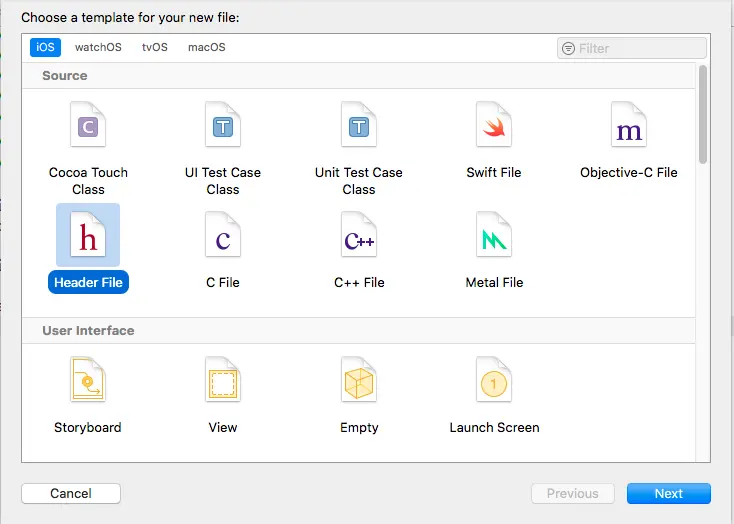
Task: Switch to the watchOS tab
Action: point(98,47)
